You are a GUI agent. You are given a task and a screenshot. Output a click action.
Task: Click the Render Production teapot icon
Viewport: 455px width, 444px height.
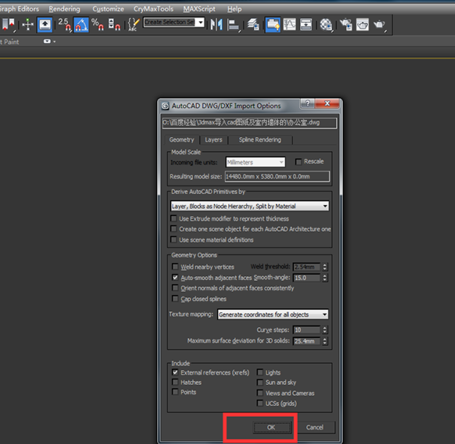[379, 25]
